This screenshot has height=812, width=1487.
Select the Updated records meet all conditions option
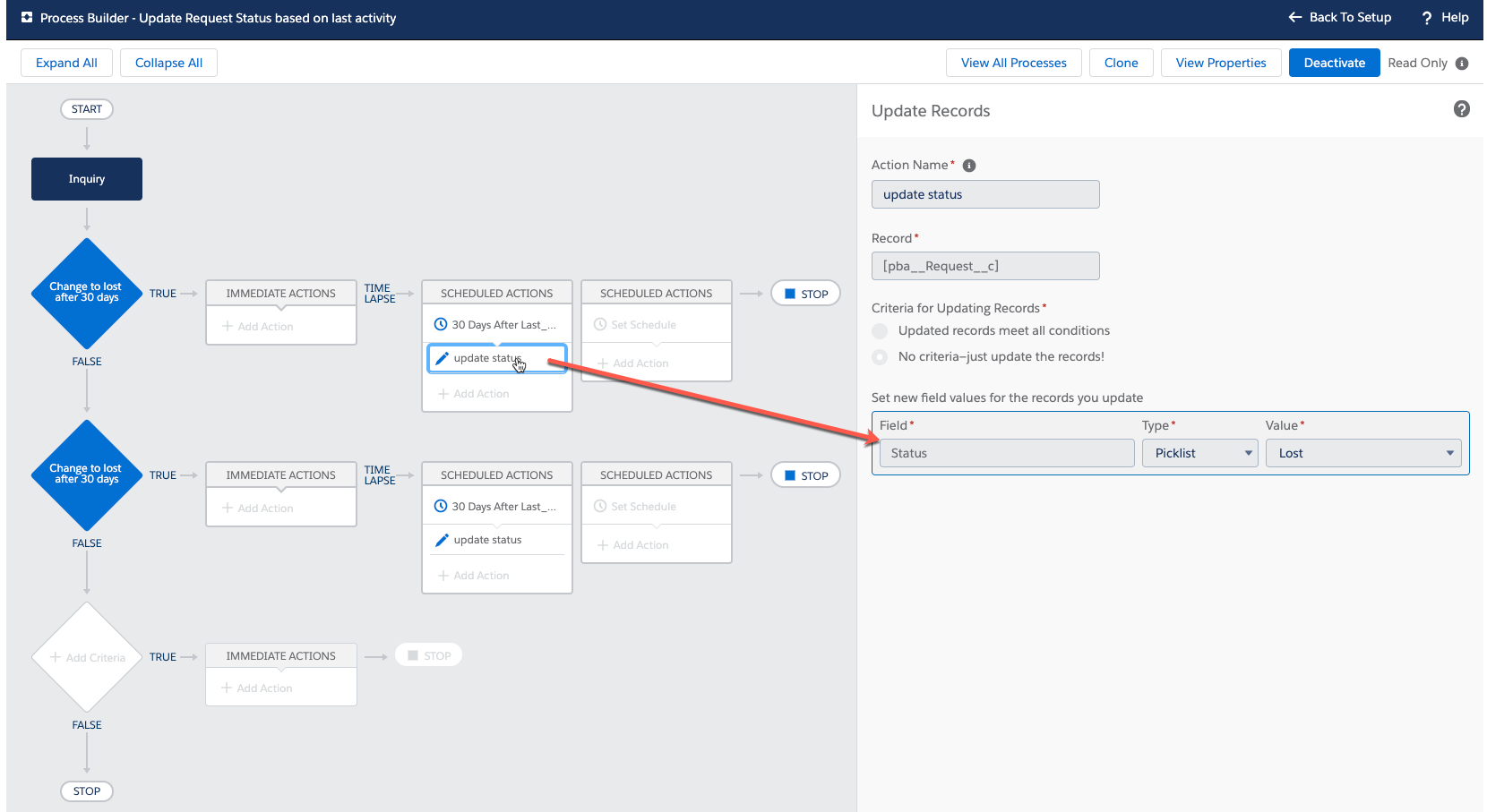click(x=879, y=330)
